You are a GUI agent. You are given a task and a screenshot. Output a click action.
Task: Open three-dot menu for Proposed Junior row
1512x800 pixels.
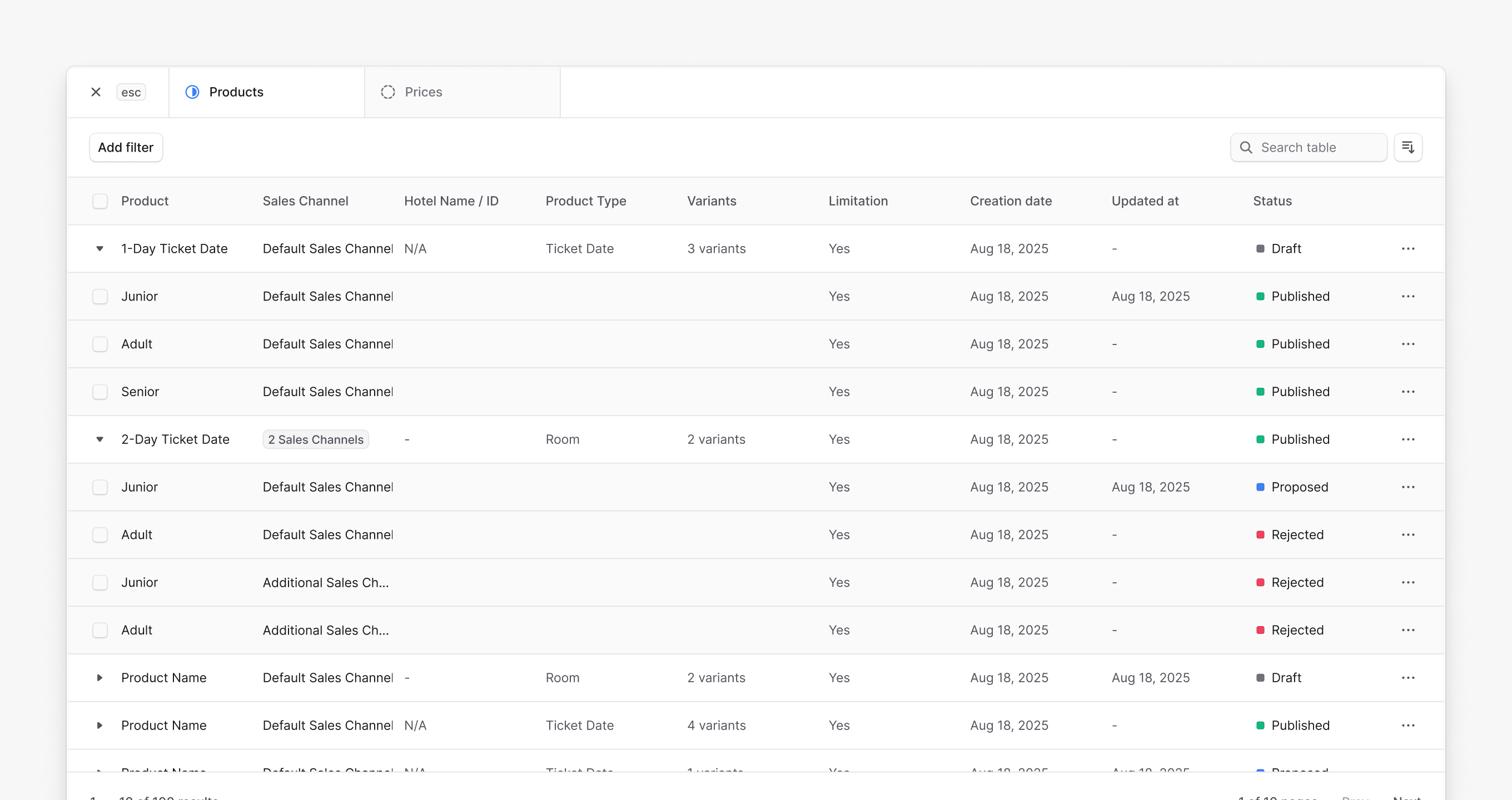pos(1407,487)
